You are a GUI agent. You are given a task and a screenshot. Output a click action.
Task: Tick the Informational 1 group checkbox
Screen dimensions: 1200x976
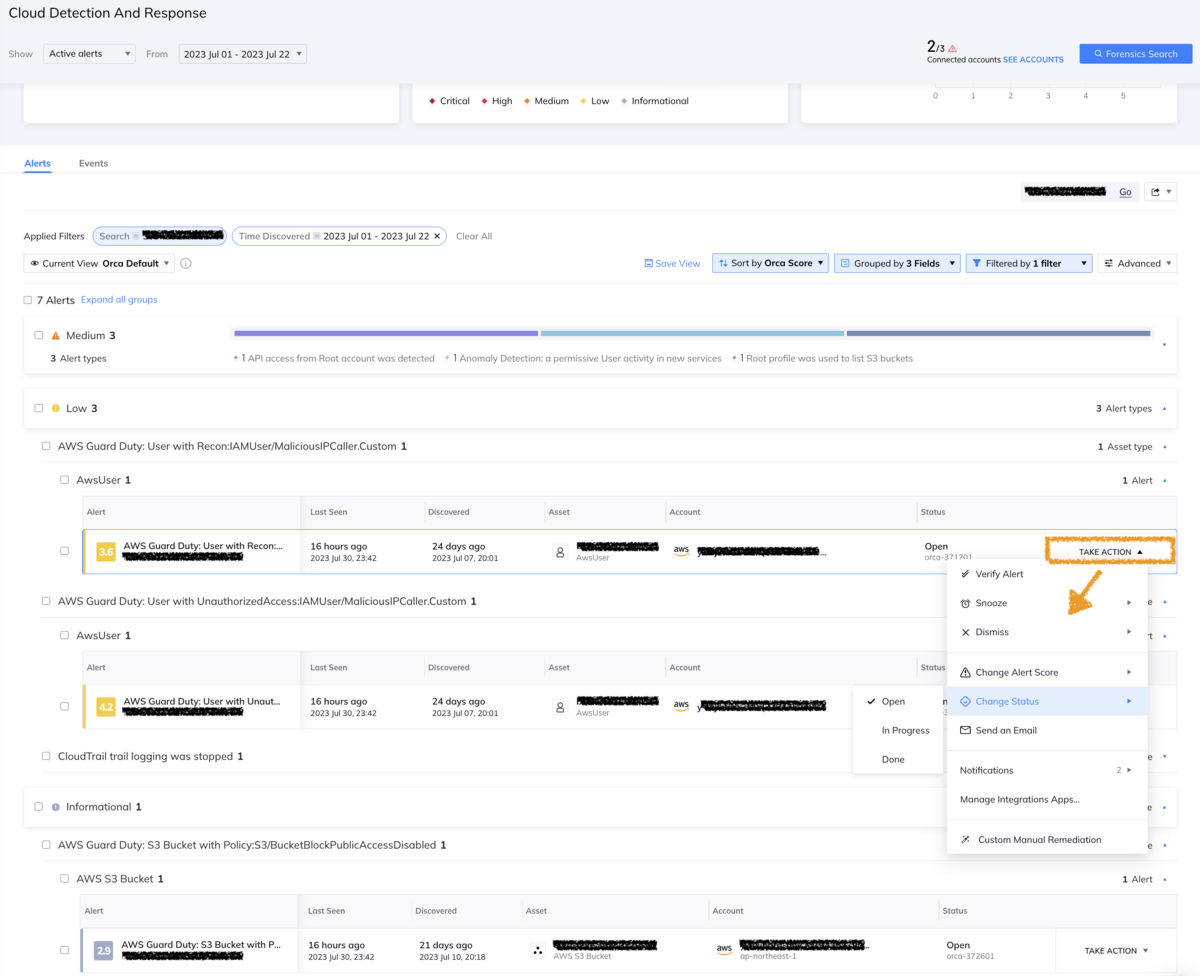click(39, 807)
